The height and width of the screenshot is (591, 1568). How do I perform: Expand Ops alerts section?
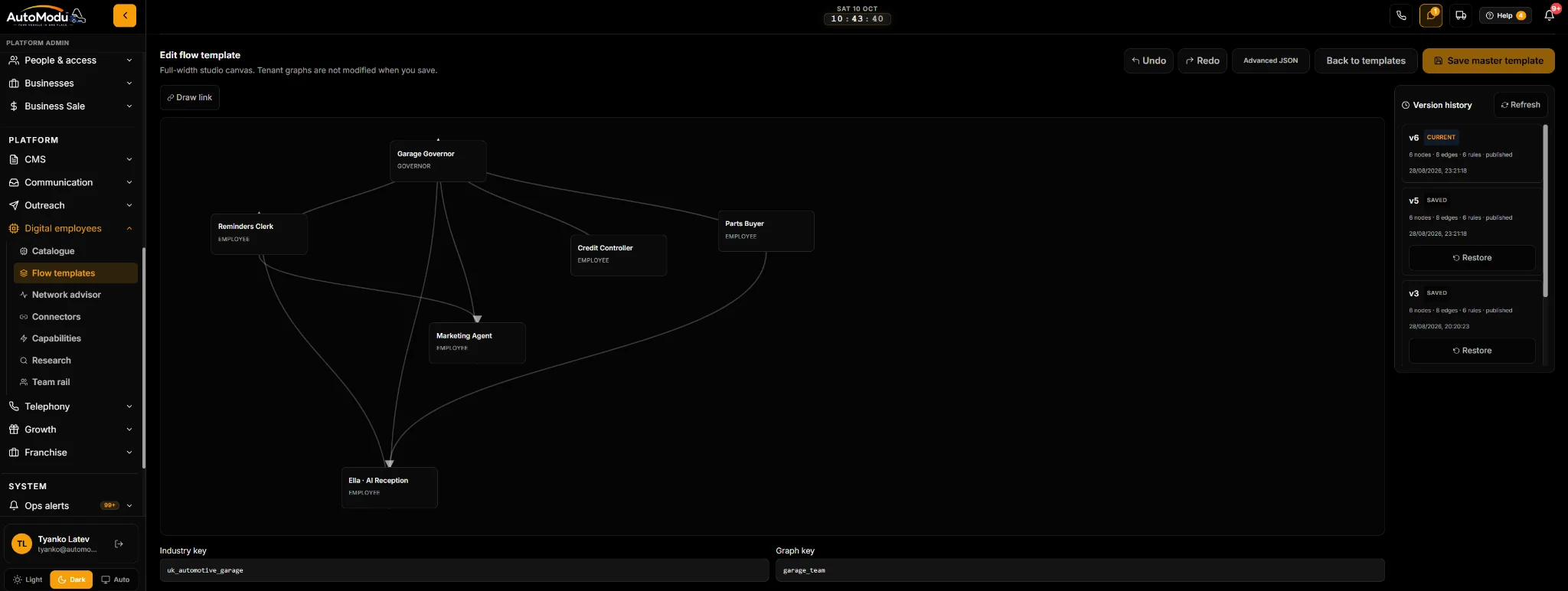(x=70, y=506)
